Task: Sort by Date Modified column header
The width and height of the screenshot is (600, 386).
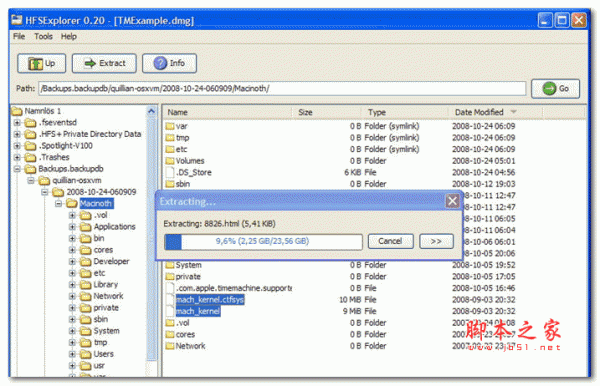Action: (x=496, y=112)
